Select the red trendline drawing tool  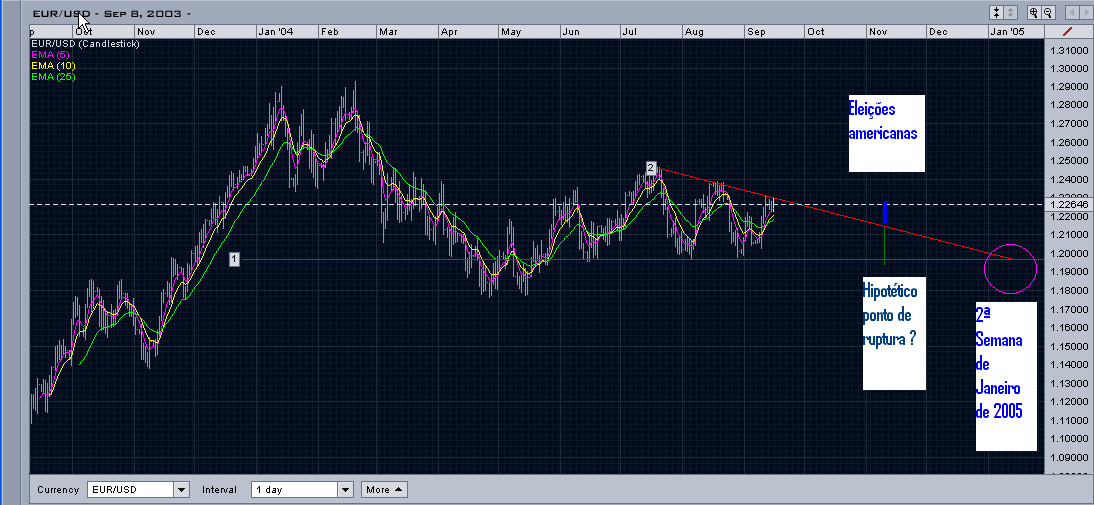1066,33
